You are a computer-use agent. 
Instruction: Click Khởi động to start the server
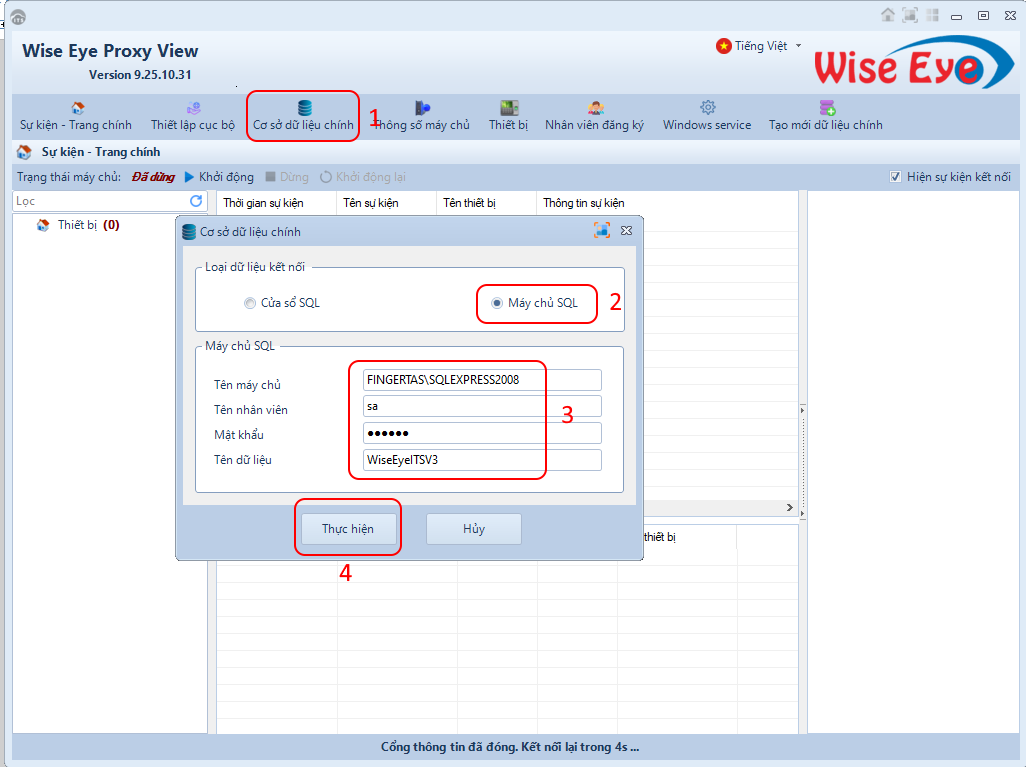218,177
